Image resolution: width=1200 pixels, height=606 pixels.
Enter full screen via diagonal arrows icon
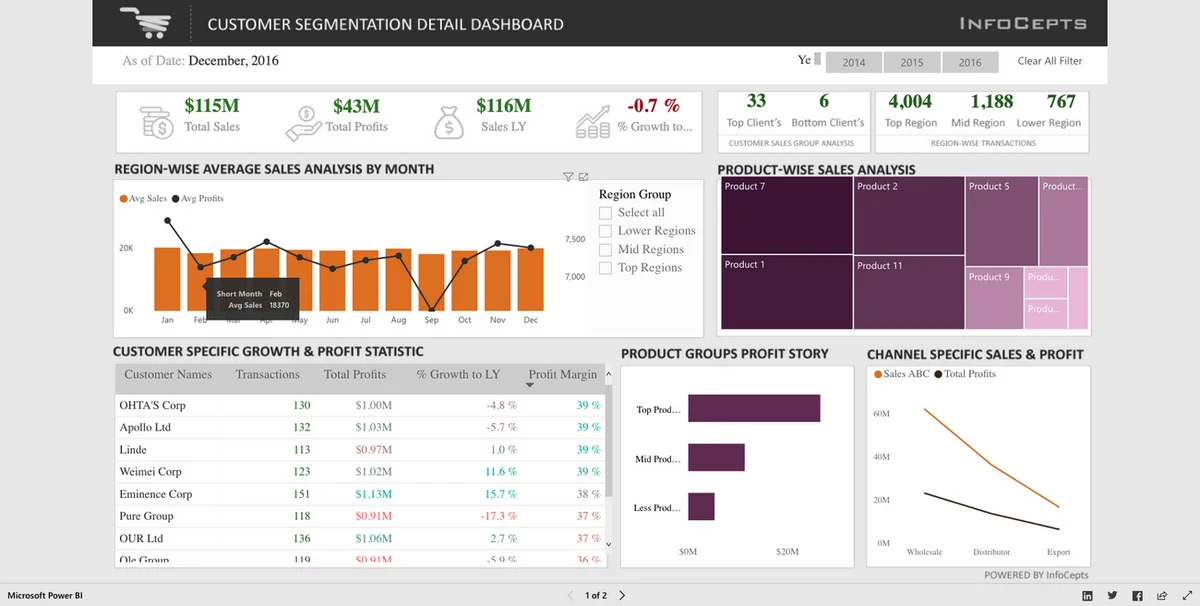(x=1188, y=596)
